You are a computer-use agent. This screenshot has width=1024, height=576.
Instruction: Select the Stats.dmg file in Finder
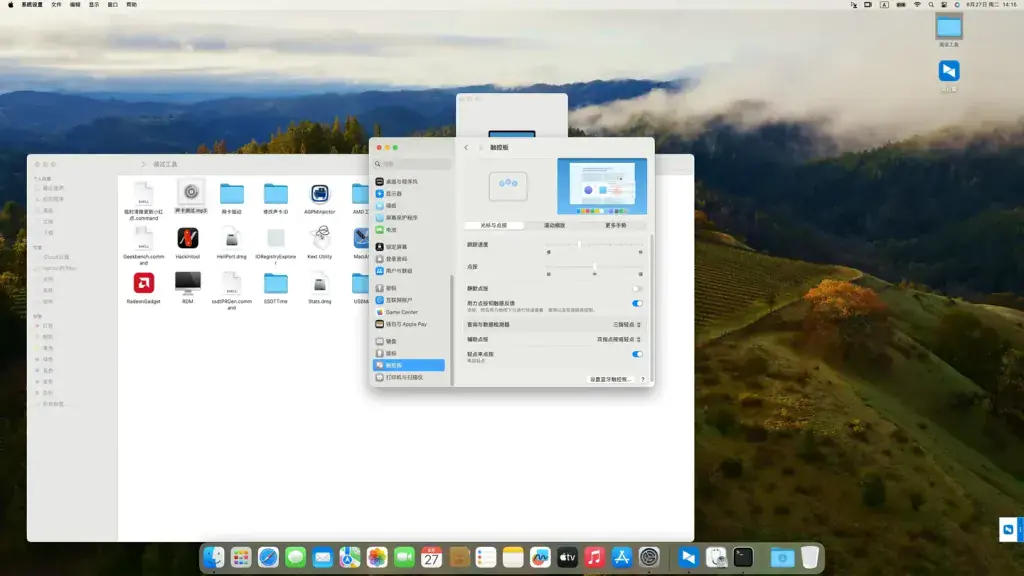point(319,288)
